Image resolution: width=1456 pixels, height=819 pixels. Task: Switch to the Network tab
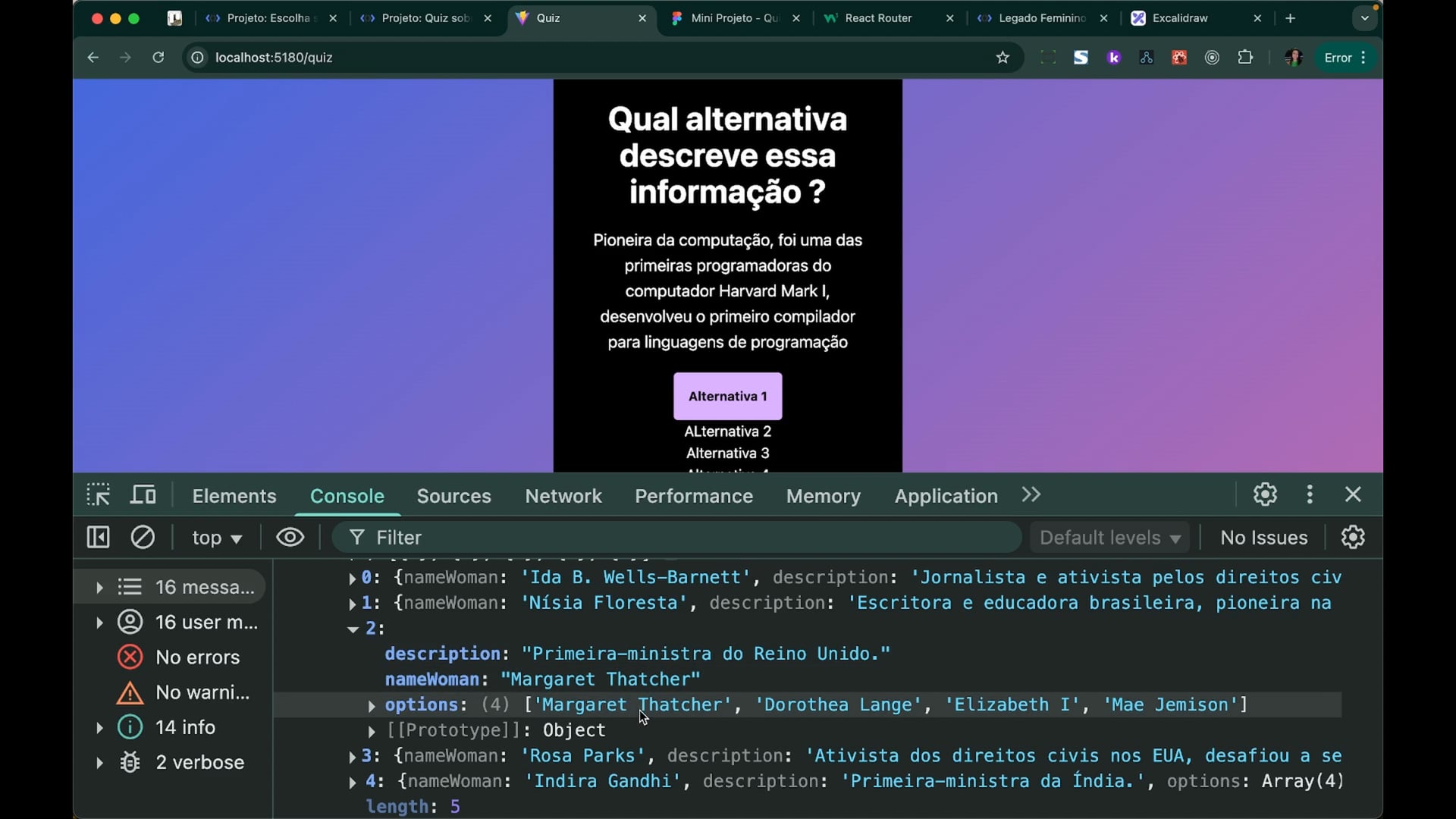(563, 496)
